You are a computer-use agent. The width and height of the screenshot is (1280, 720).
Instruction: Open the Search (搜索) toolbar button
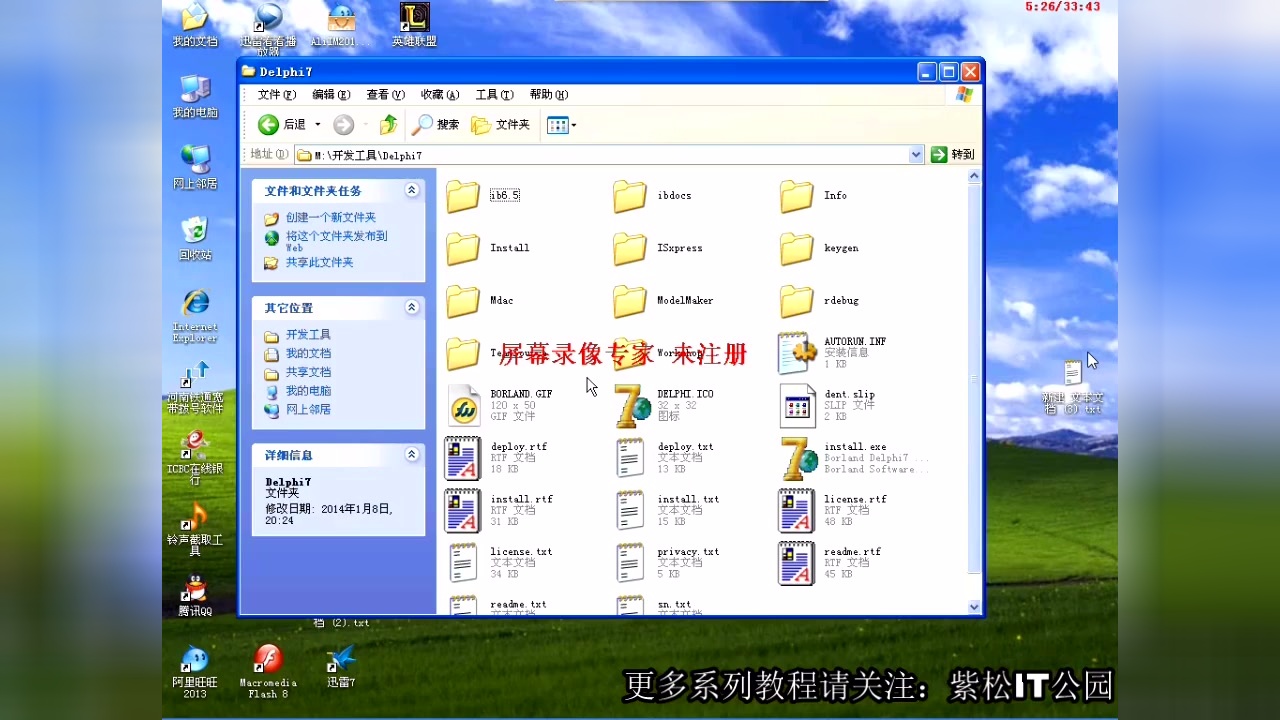point(435,125)
